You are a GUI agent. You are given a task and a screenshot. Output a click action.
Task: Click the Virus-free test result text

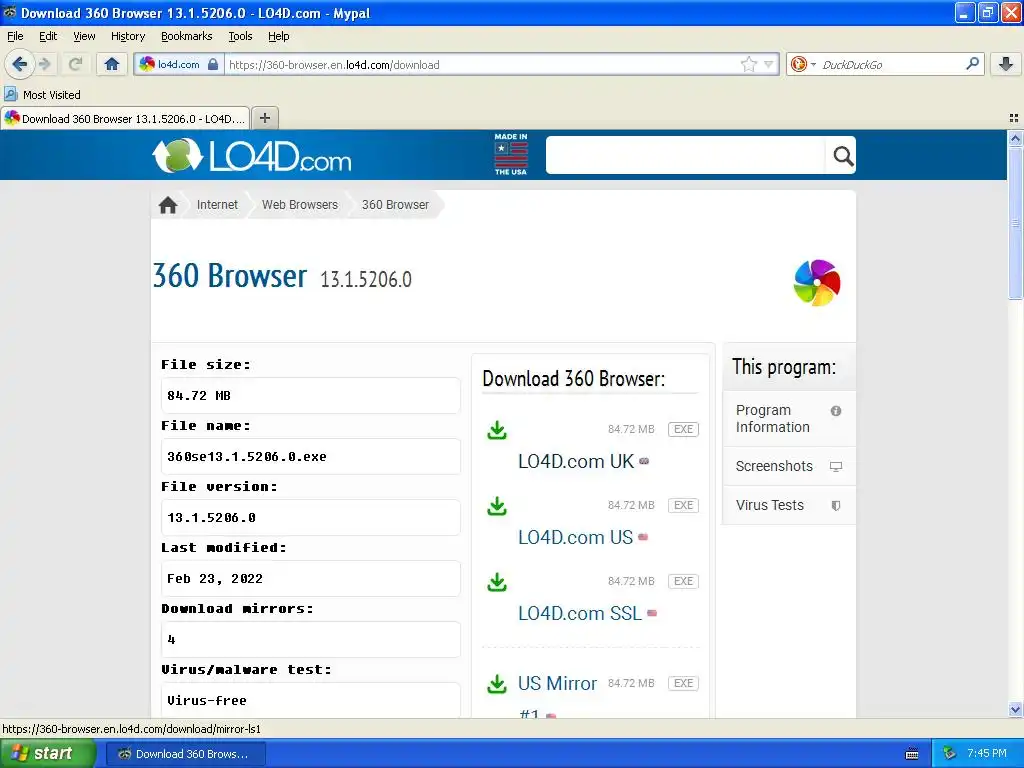coord(207,701)
